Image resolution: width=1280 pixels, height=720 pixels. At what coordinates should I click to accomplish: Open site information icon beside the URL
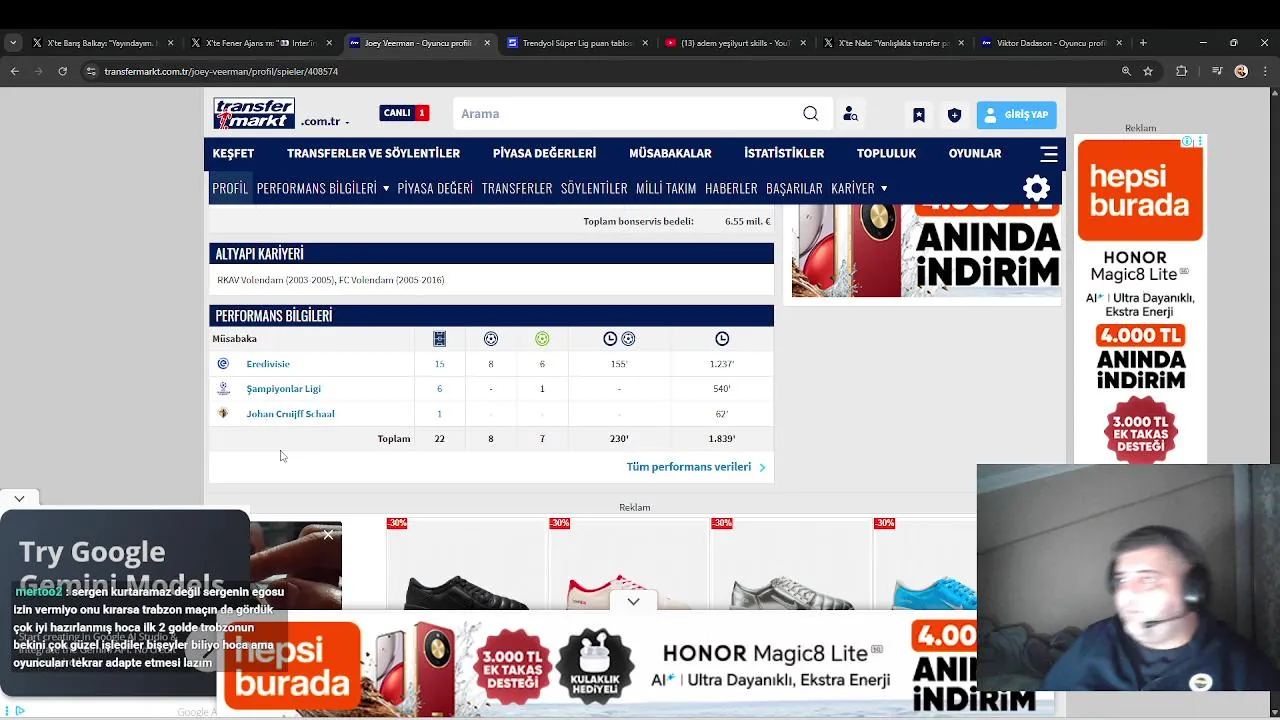[91, 71]
